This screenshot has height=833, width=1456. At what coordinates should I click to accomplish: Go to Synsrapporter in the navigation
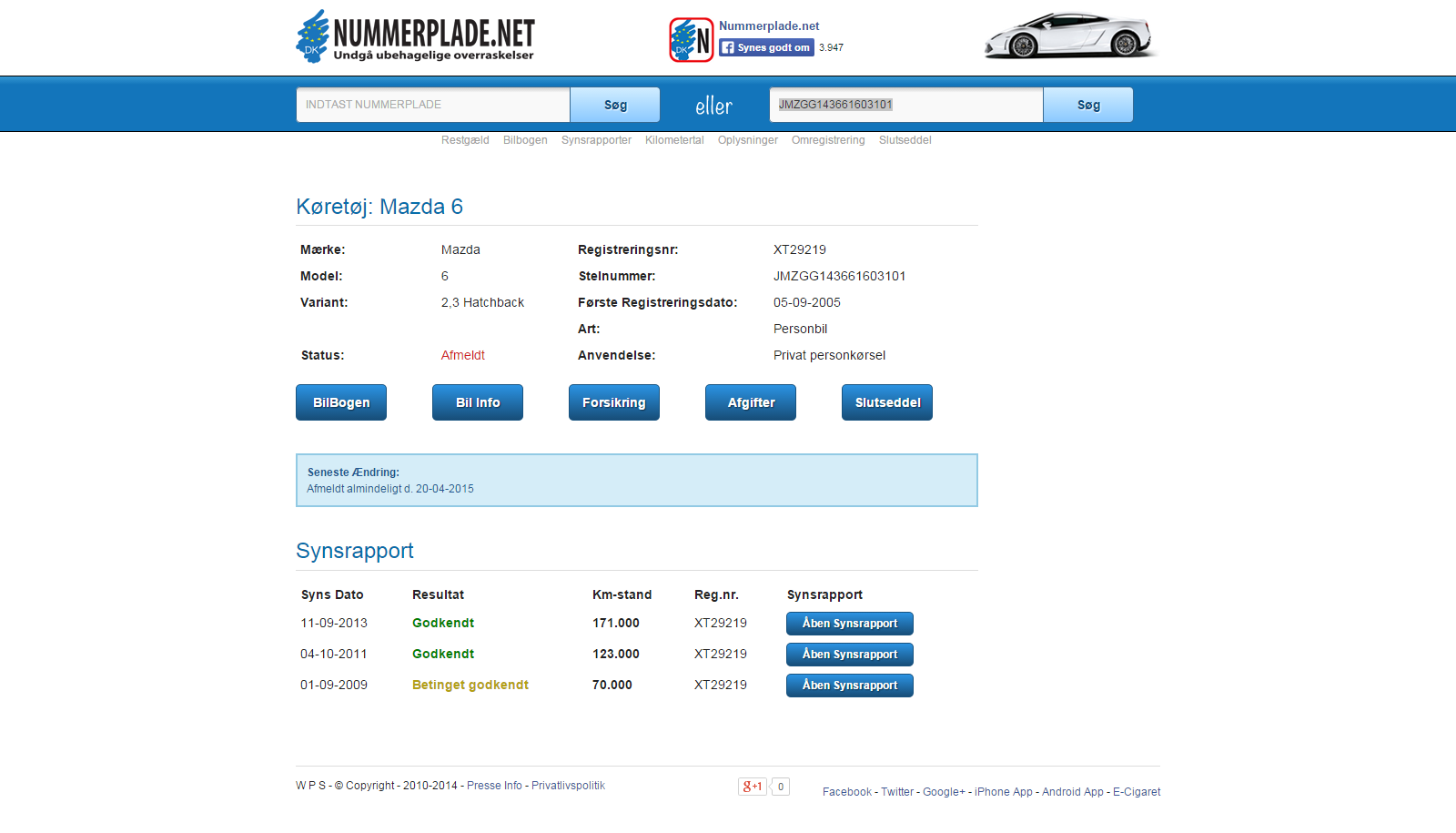596,140
